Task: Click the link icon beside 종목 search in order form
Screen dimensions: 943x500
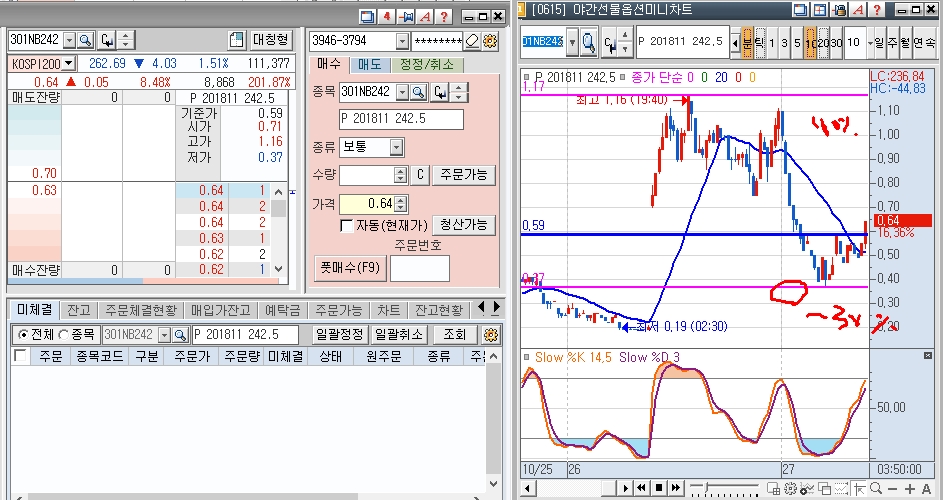Action: [440, 92]
